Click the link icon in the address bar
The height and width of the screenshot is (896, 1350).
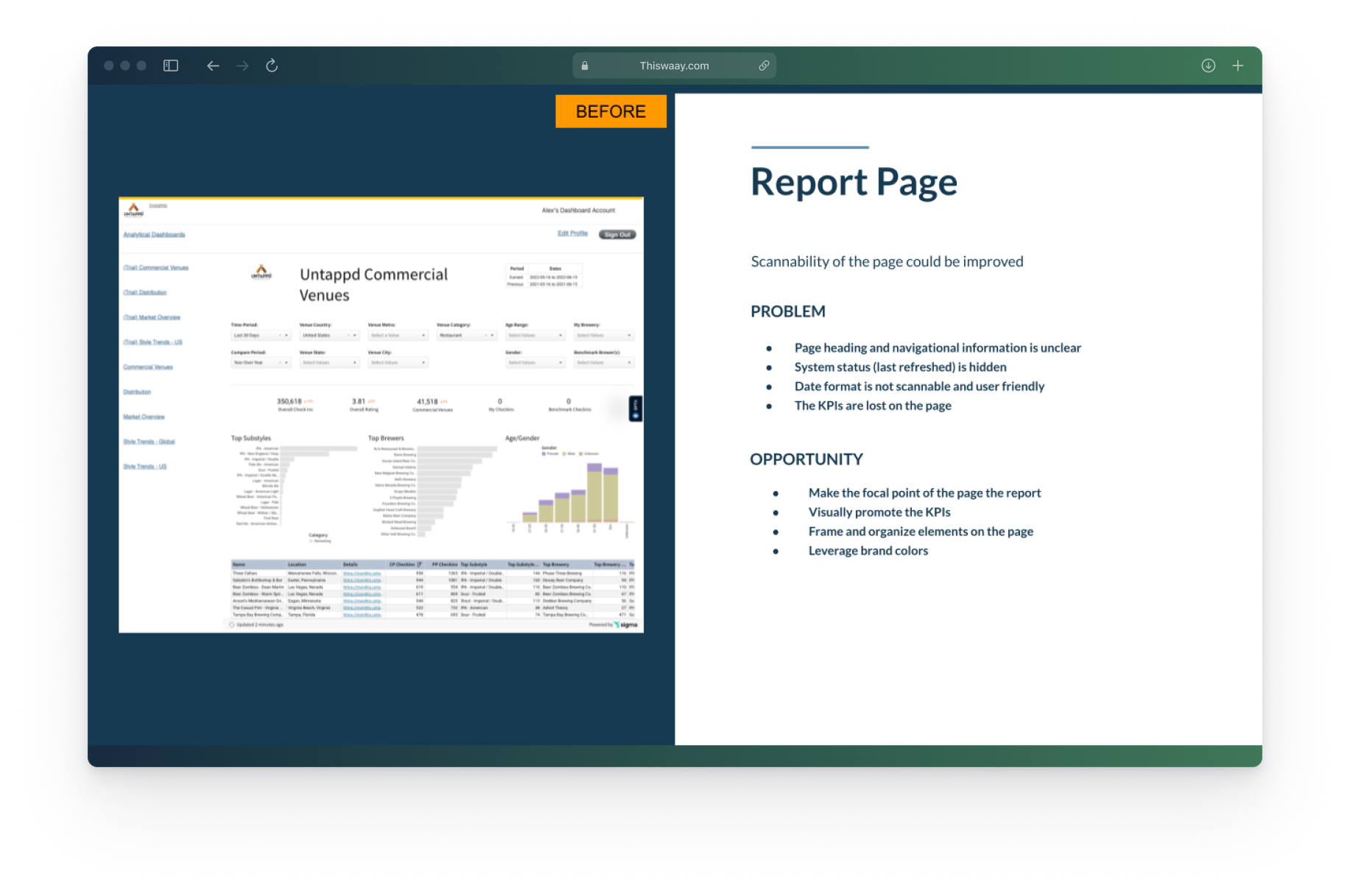coord(764,66)
